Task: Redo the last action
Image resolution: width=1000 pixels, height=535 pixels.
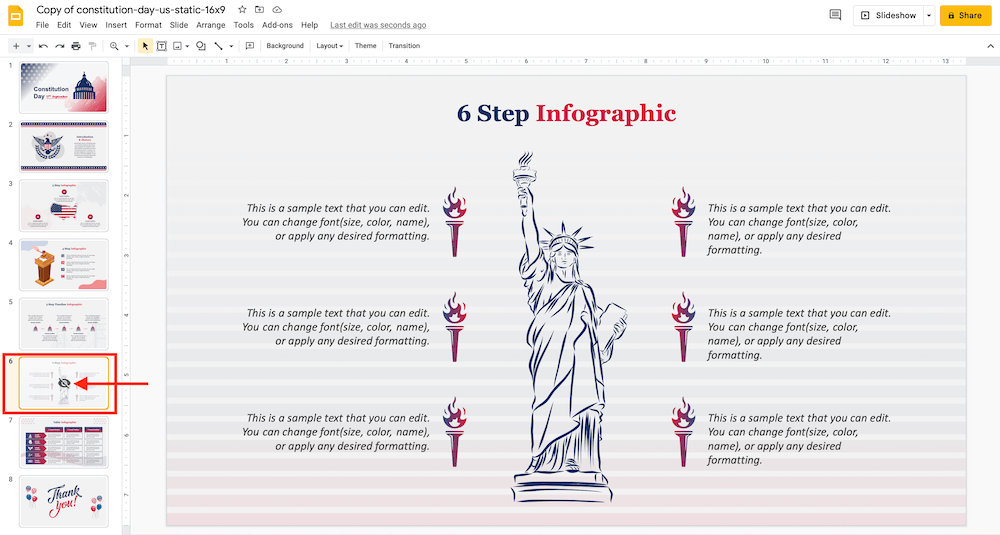Action: 60,46
